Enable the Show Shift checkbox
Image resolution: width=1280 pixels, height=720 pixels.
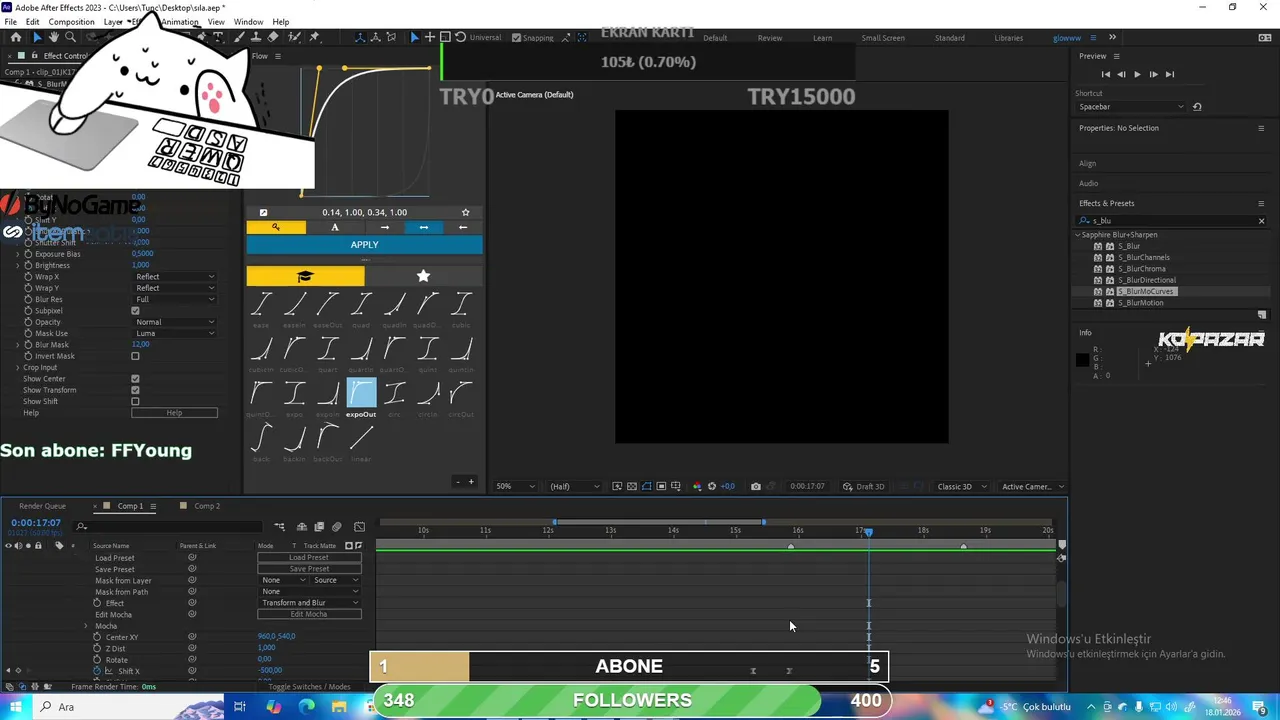point(135,401)
